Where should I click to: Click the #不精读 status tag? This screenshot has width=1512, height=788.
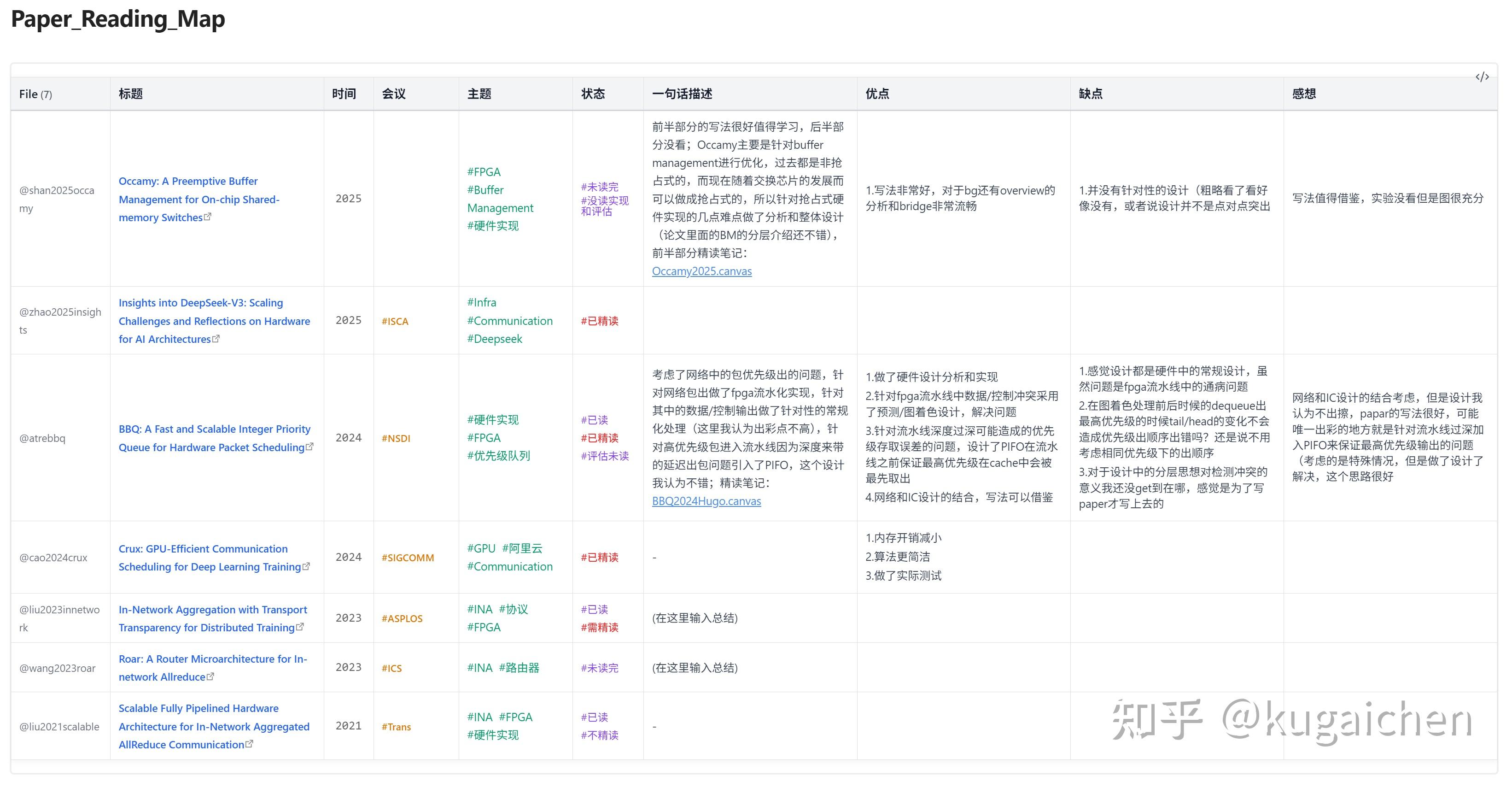pos(599,735)
